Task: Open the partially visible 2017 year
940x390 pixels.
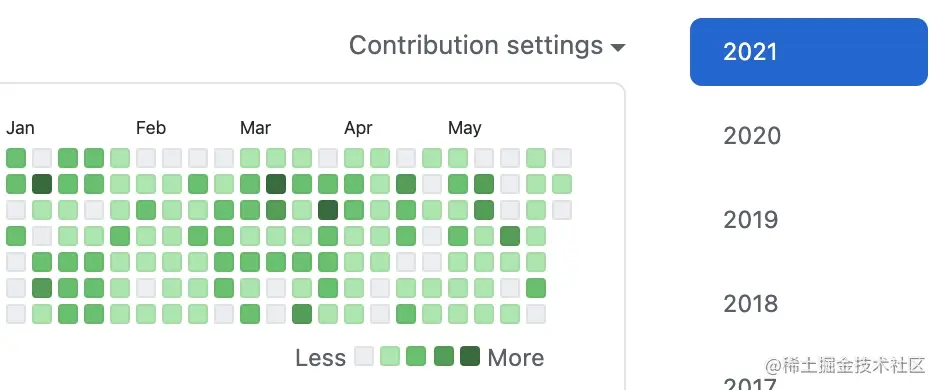Action: (750, 383)
